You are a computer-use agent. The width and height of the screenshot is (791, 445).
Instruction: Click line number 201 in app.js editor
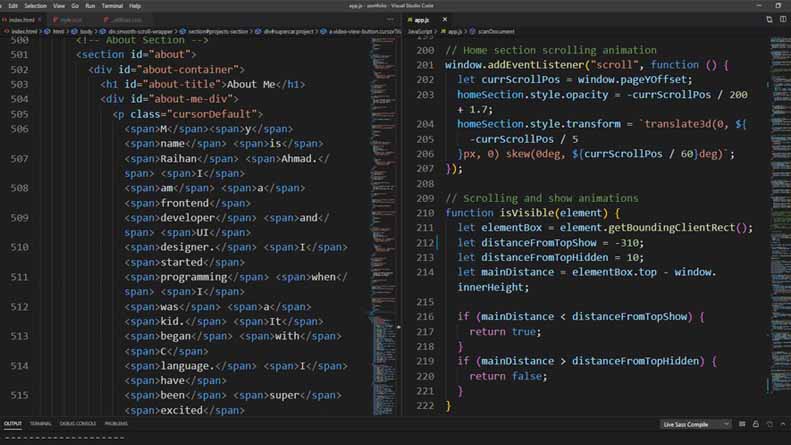tap(425, 65)
